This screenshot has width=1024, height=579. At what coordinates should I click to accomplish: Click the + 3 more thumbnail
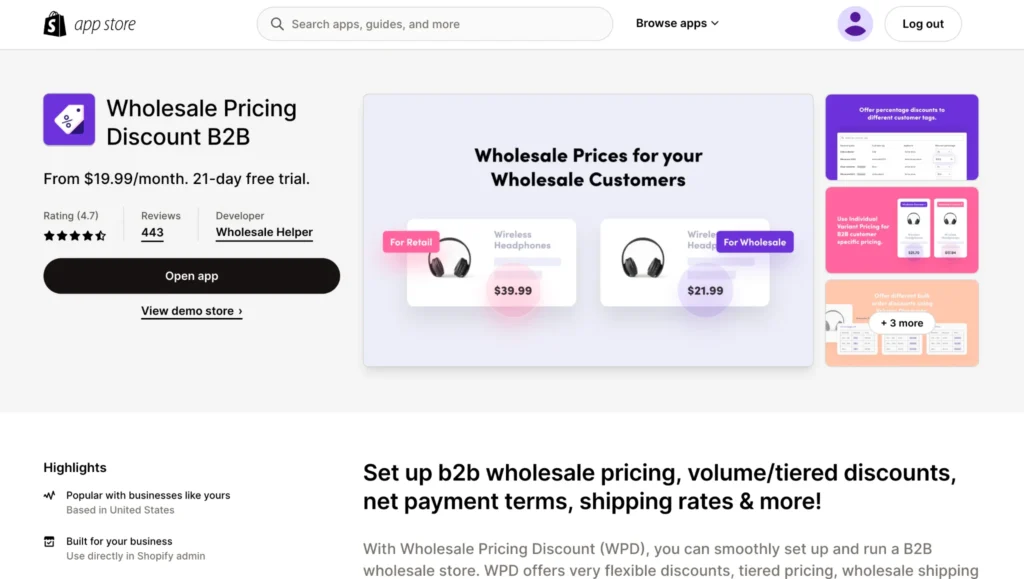click(901, 323)
